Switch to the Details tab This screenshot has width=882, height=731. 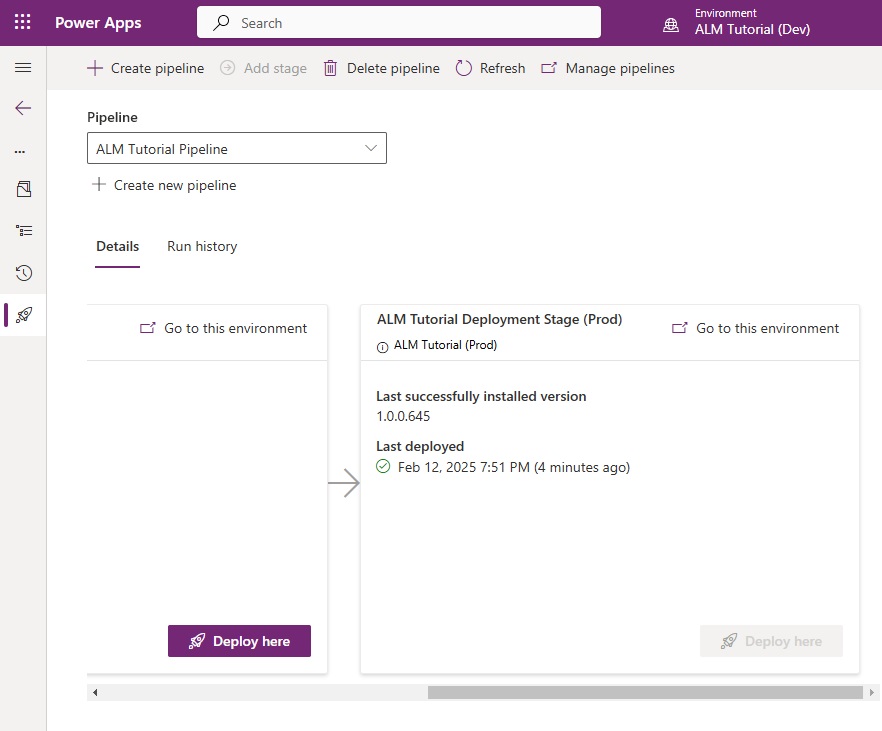click(x=118, y=246)
